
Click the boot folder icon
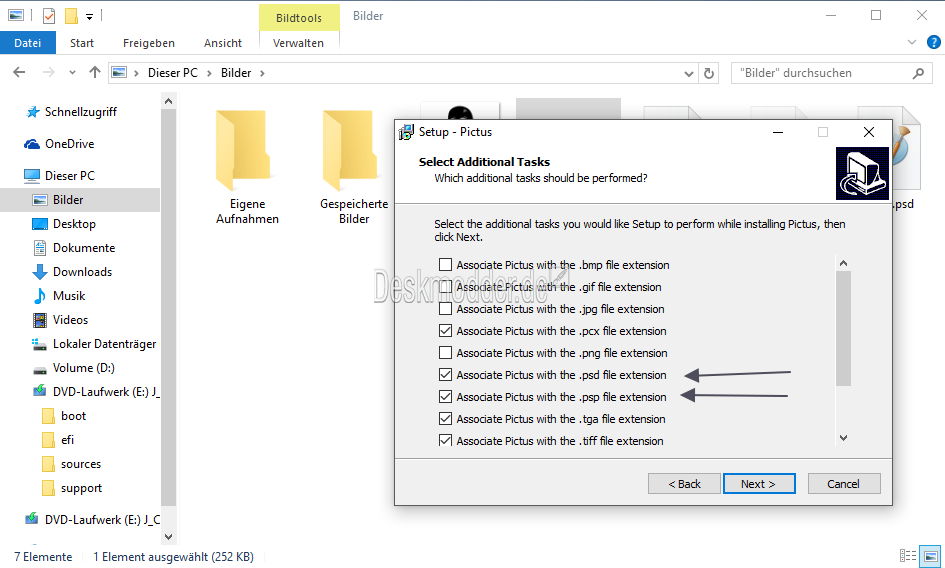click(x=48, y=416)
